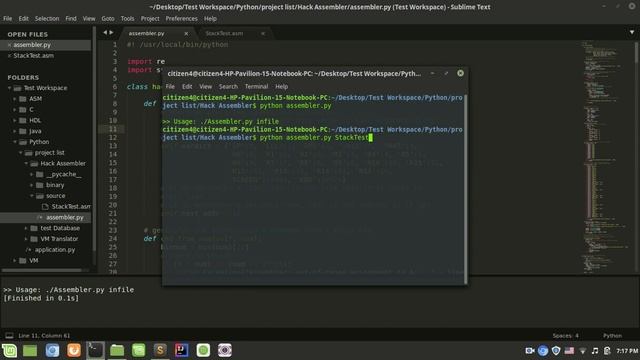Collapse the Hack Assembler folder
Screen dimensions: 640x360
pos(26,163)
